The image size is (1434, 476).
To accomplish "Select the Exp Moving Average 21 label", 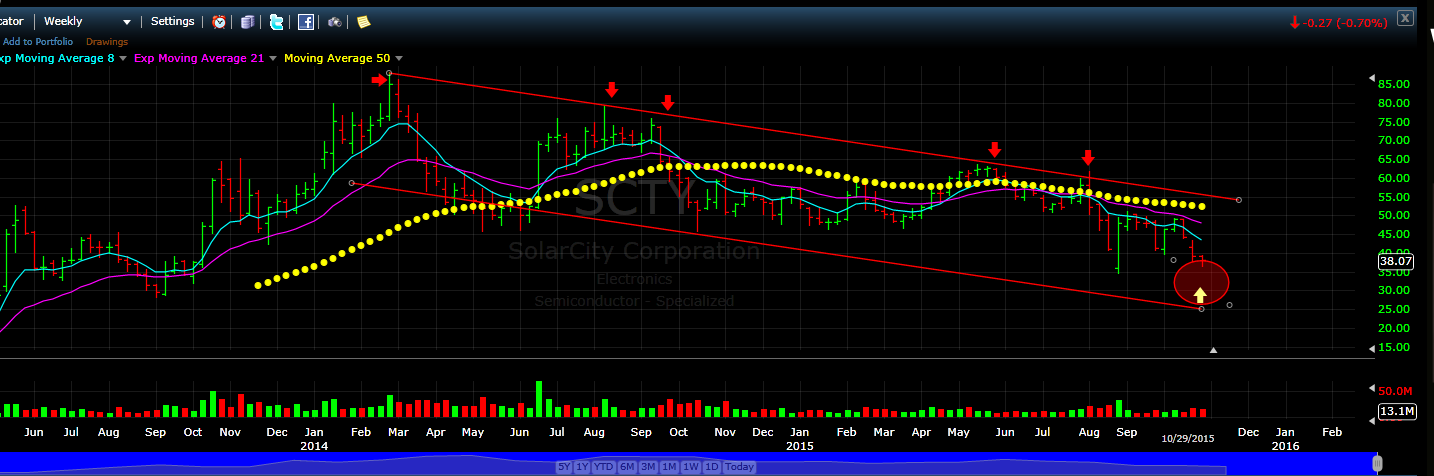I will point(200,59).
